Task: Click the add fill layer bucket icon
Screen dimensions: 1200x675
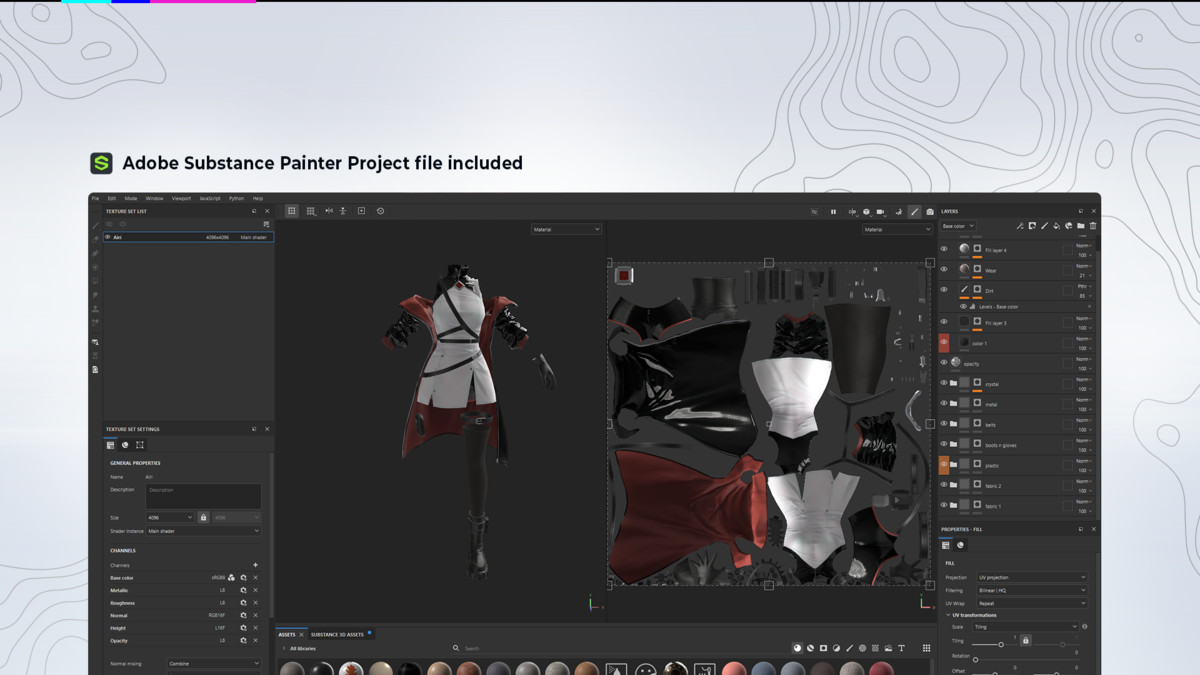Action: point(1057,226)
